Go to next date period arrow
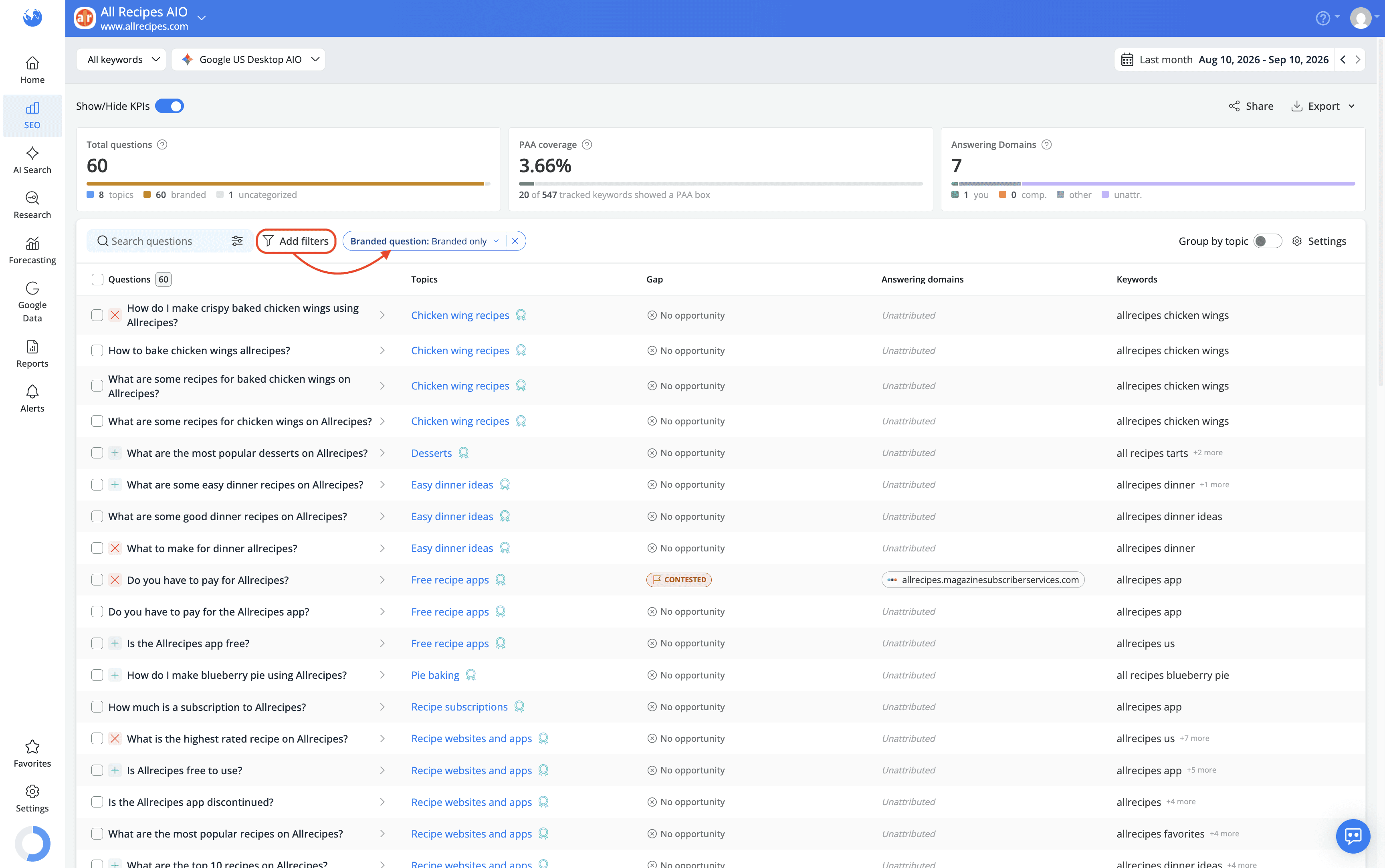The height and width of the screenshot is (868, 1385). coord(1357,60)
